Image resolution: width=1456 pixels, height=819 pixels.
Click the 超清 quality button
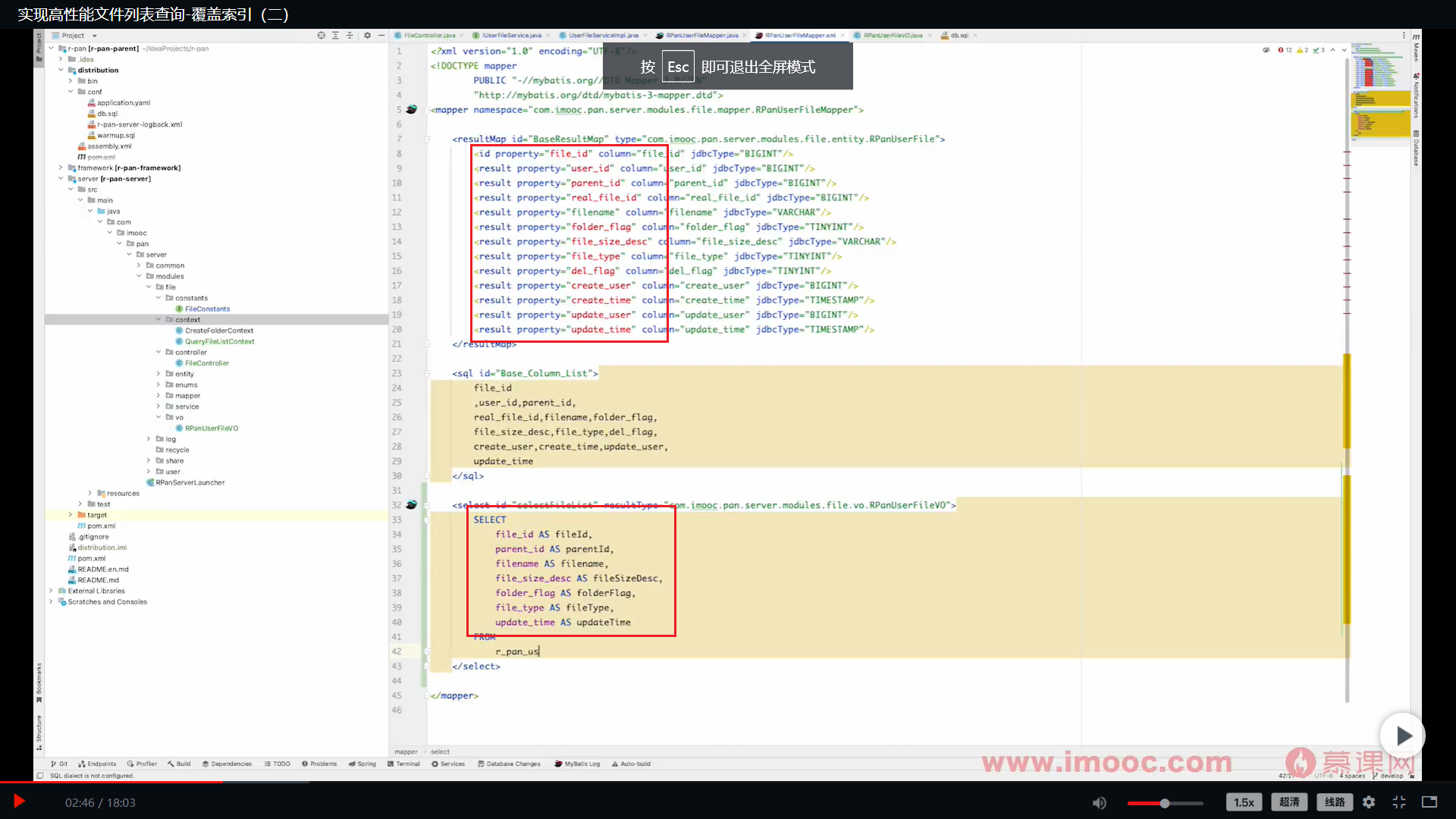click(x=1289, y=802)
